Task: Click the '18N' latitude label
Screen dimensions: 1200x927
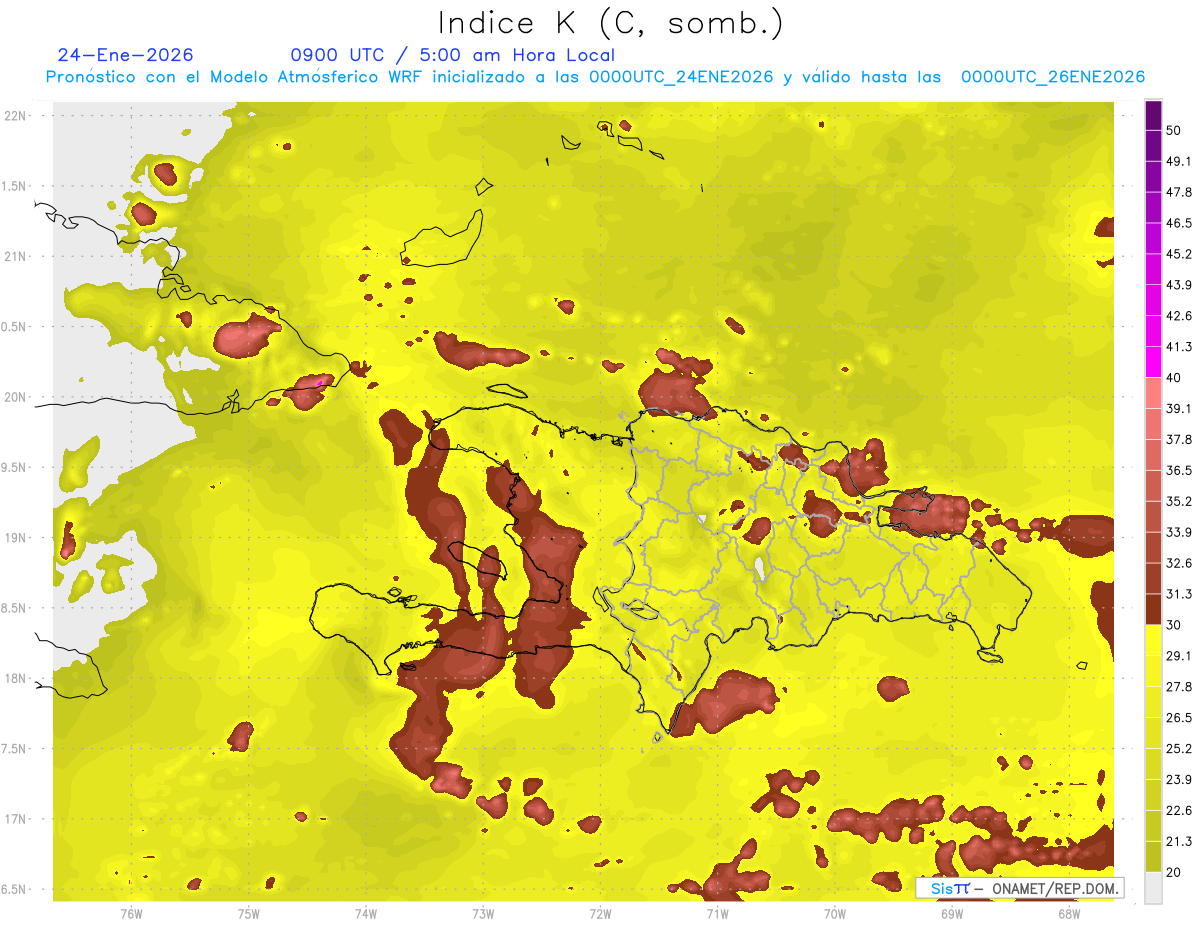Action: (15, 678)
